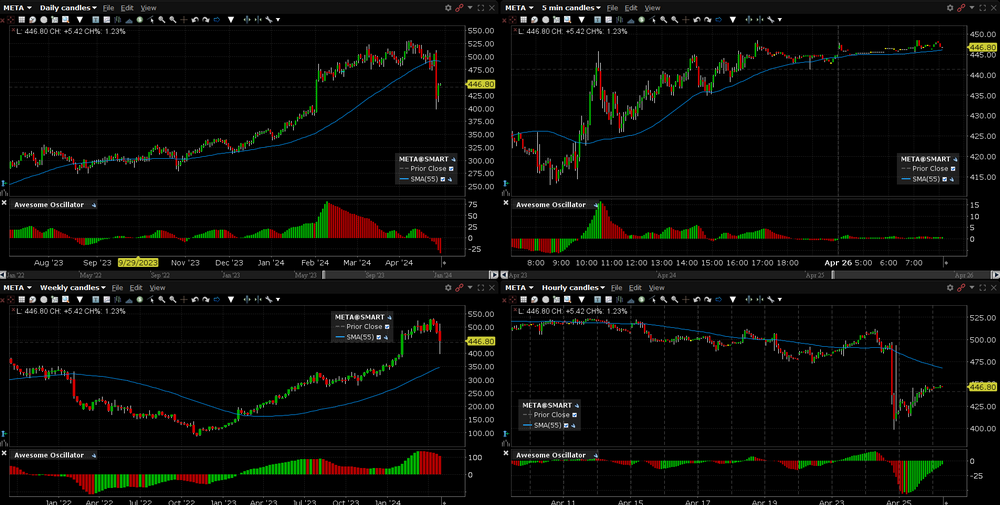Click yellow 446.80 price tag on Hourly chart
1000x505 pixels.
982,386
